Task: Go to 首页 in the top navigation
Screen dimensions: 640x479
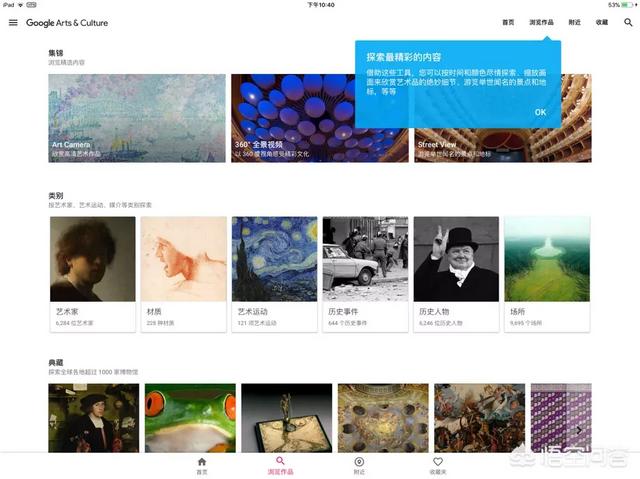Action: click(508, 22)
